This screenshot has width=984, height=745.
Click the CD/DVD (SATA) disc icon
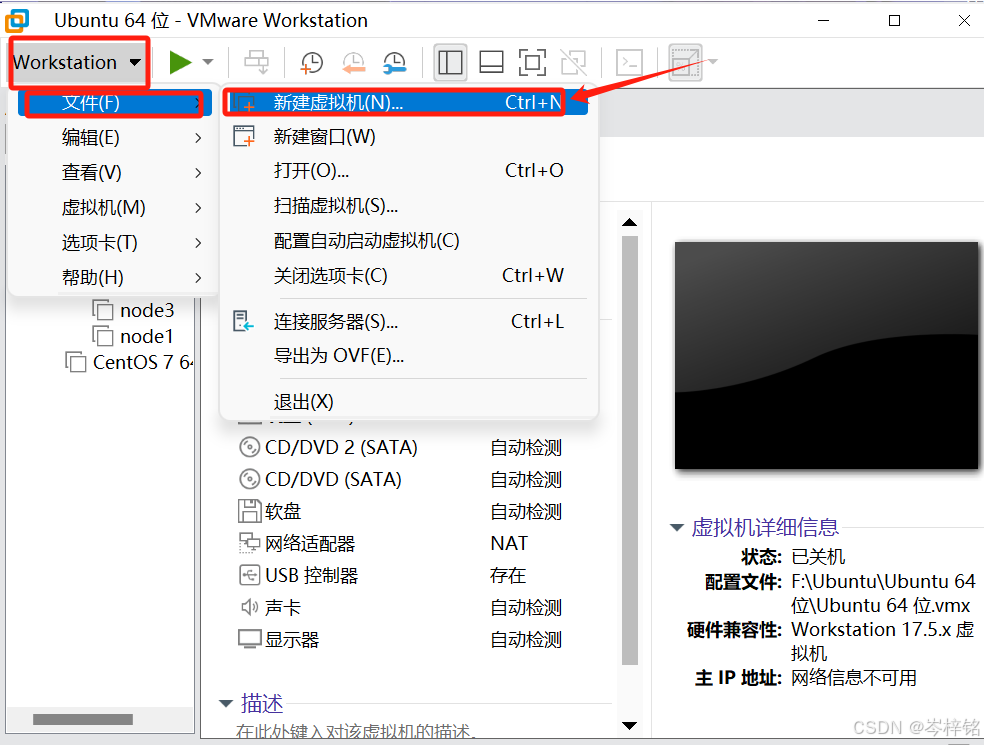coord(250,480)
